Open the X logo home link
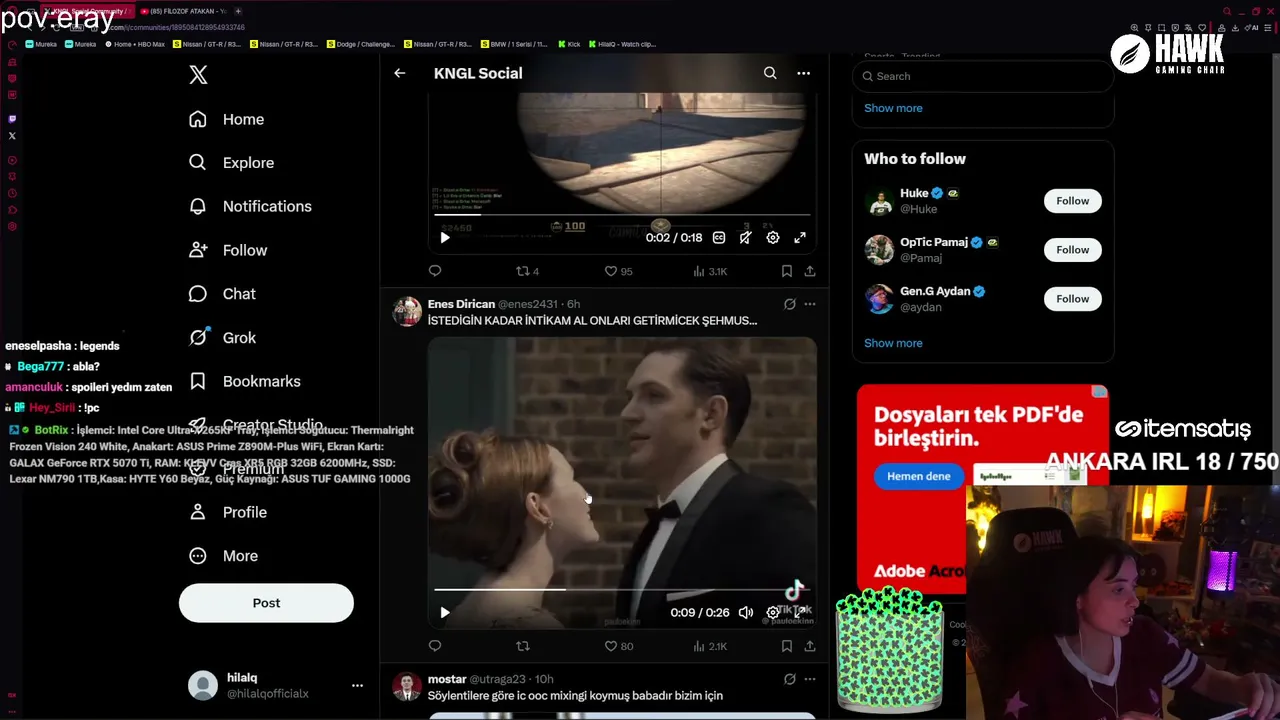Viewport: 1280px width, 720px height. 198,75
